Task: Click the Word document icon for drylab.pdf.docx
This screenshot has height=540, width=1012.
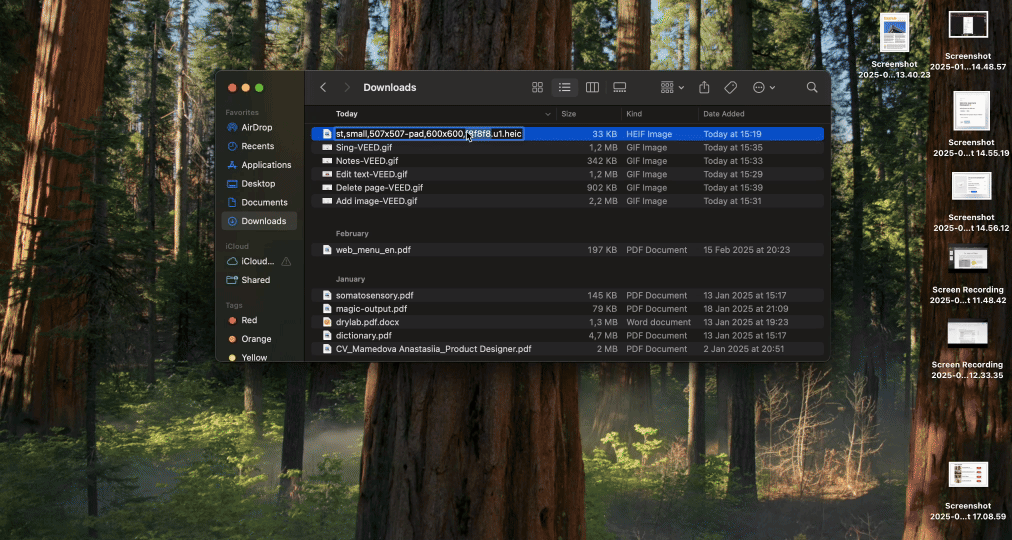Action: click(327, 322)
